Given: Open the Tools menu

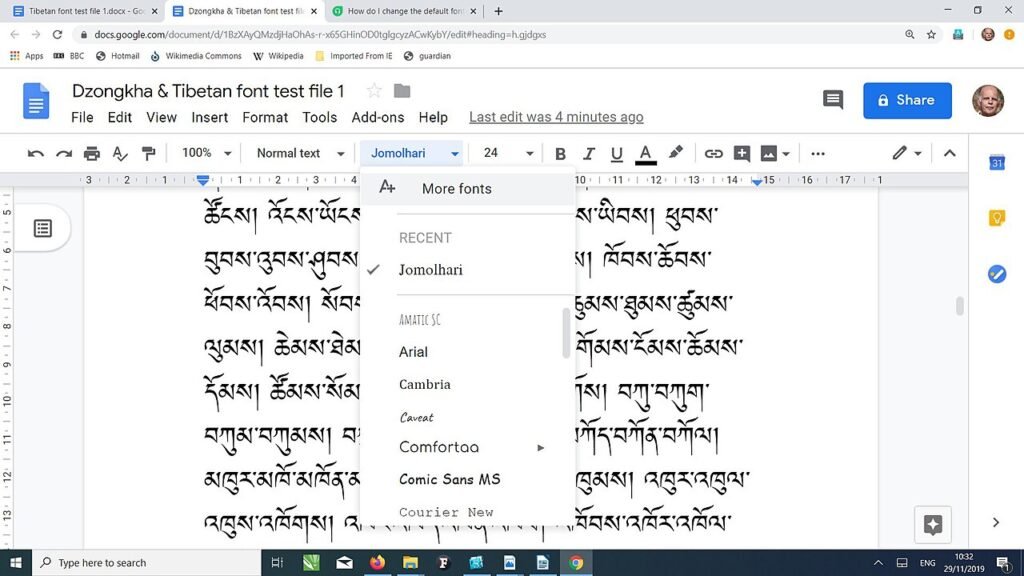Looking at the screenshot, I should click(319, 118).
